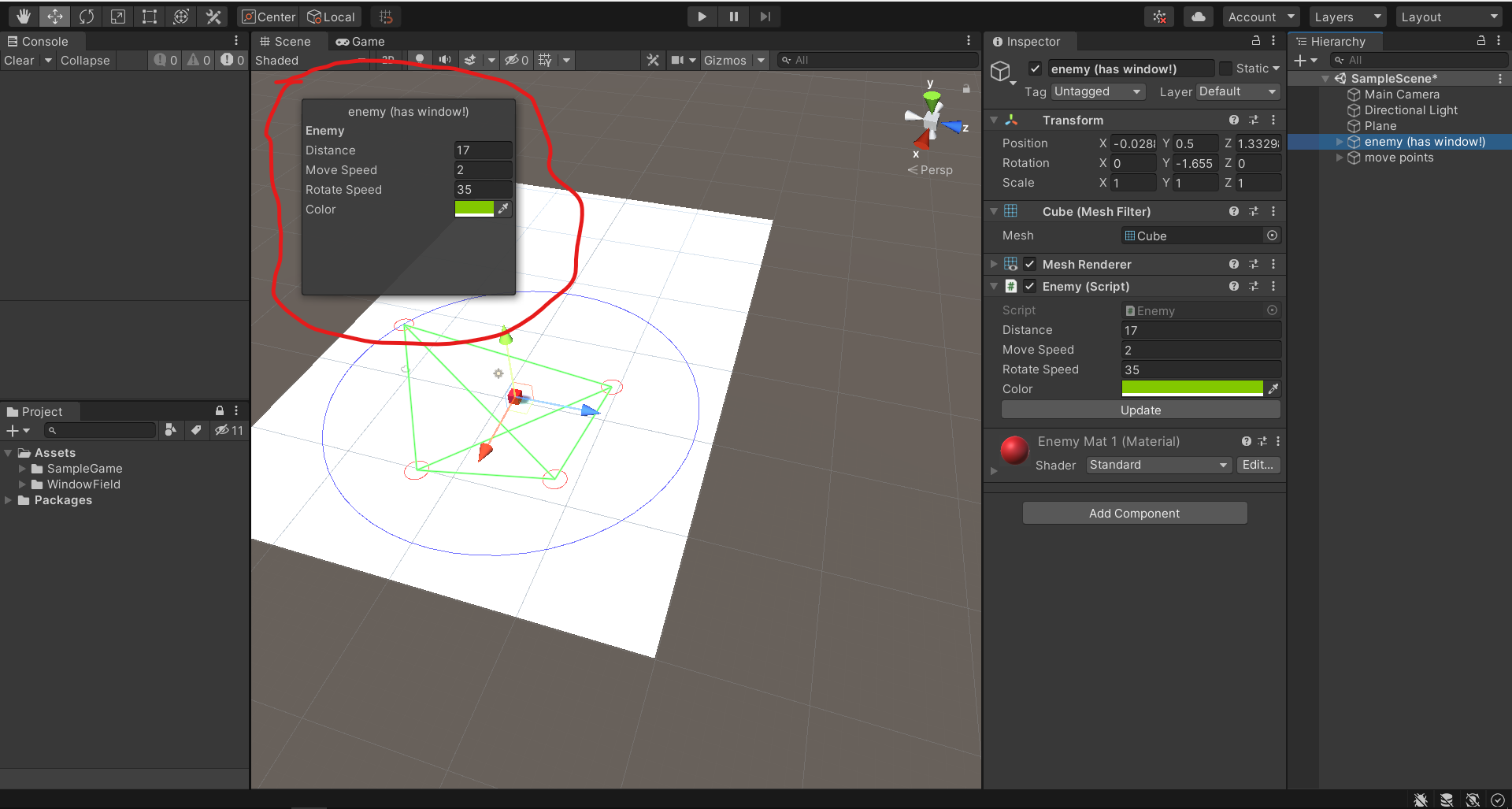Open custom editor tools in top toolbar
The image size is (1512, 809).
coord(213,17)
